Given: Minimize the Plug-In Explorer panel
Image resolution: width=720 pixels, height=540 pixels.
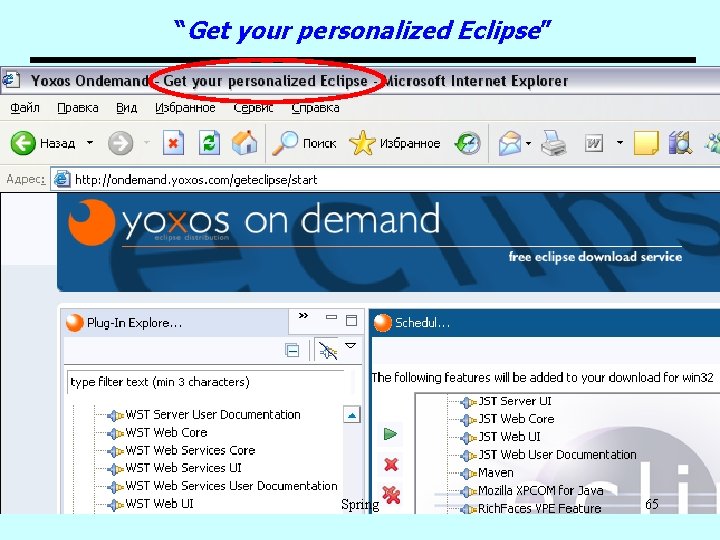Looking at the screenshot, I should 331,317.
